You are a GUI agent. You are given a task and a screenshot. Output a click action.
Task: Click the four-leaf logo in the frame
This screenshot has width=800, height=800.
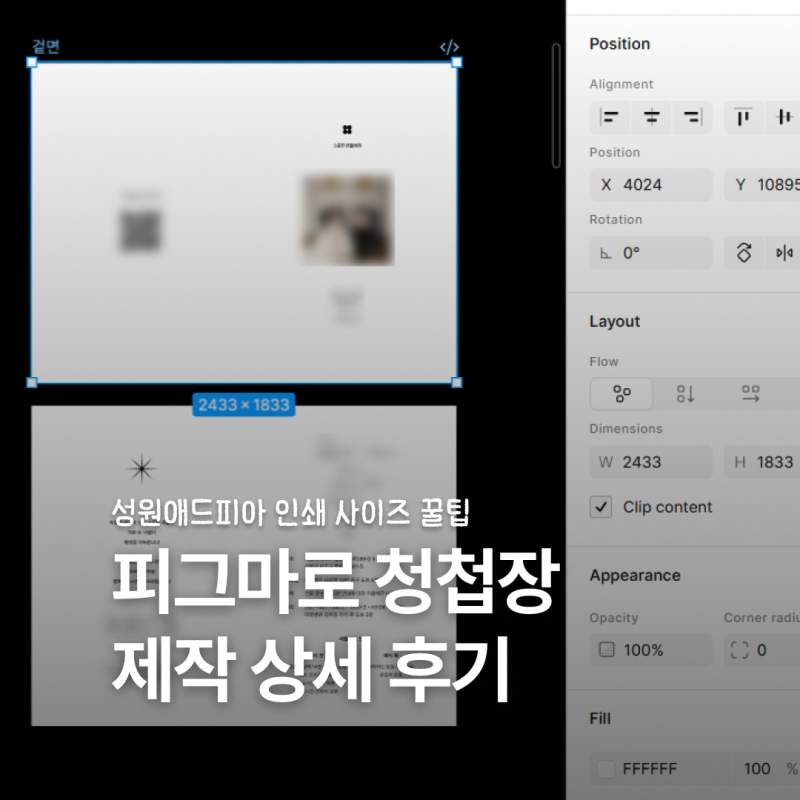tap(347, 130)
